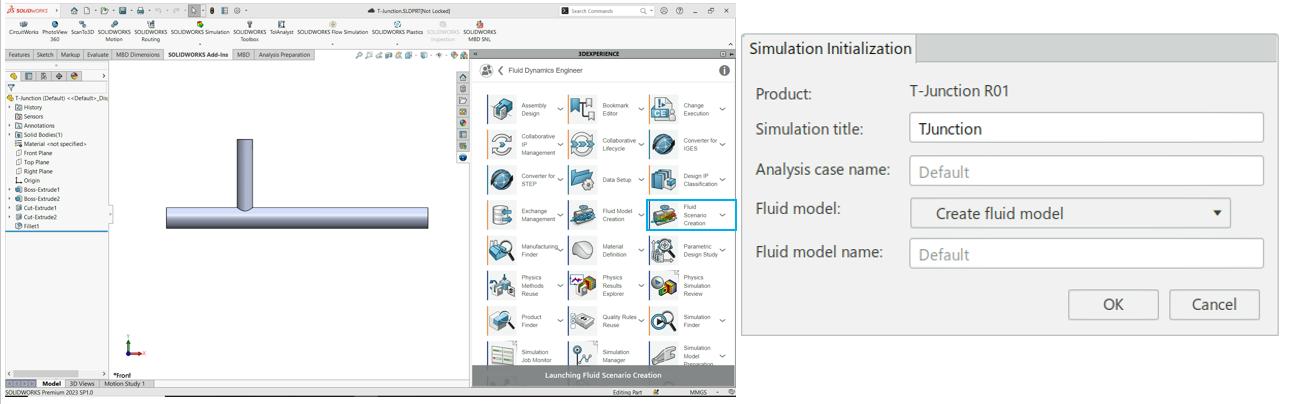
Task: Switch to the 3D Views bottom tab
Action: coord(82,383)
